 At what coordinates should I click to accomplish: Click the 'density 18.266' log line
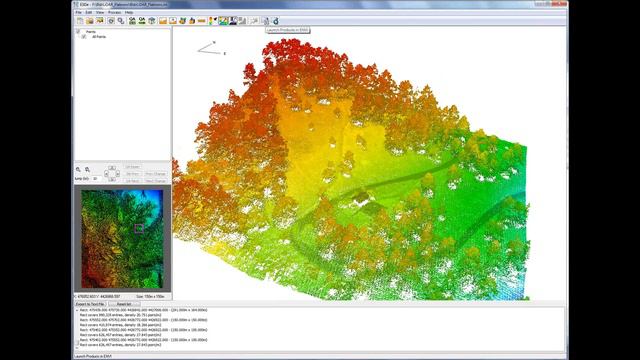click(120, 325)
